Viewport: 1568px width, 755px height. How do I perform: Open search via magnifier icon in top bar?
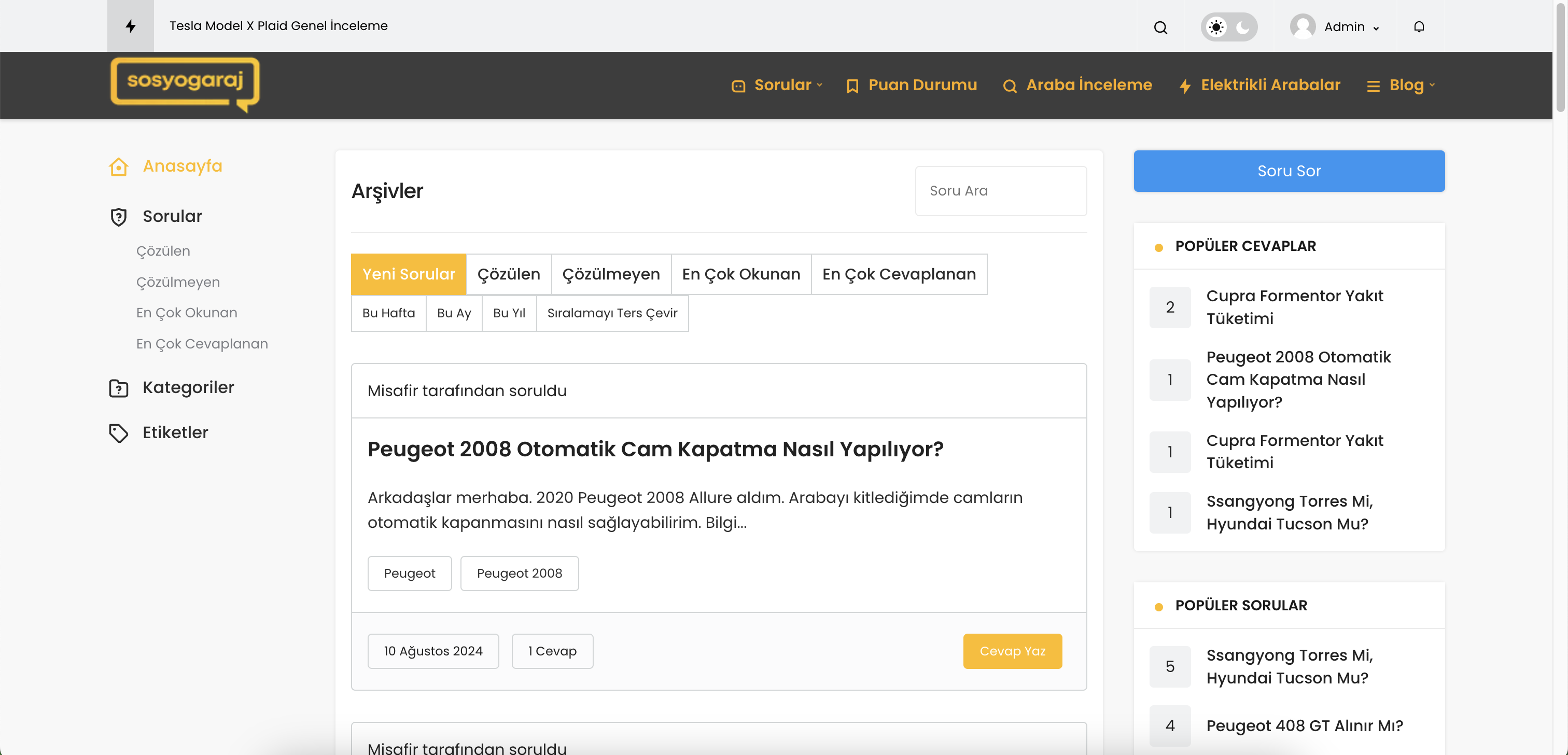(1160, 27)
